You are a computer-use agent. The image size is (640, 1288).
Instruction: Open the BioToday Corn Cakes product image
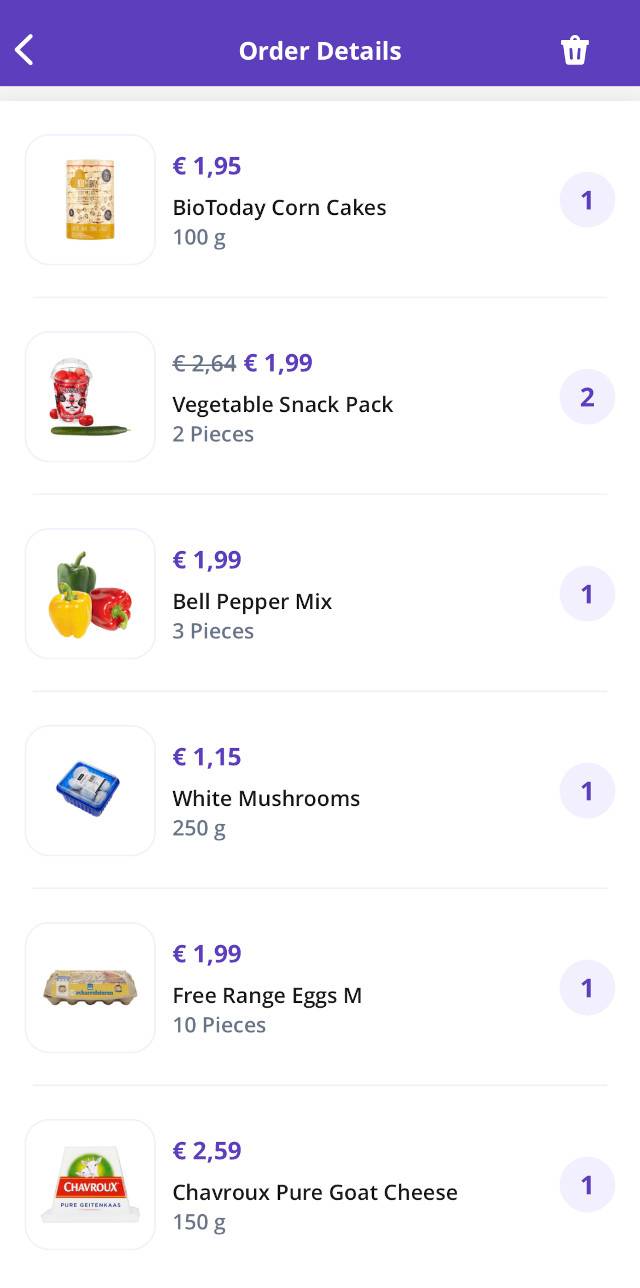tap(90, 200)
